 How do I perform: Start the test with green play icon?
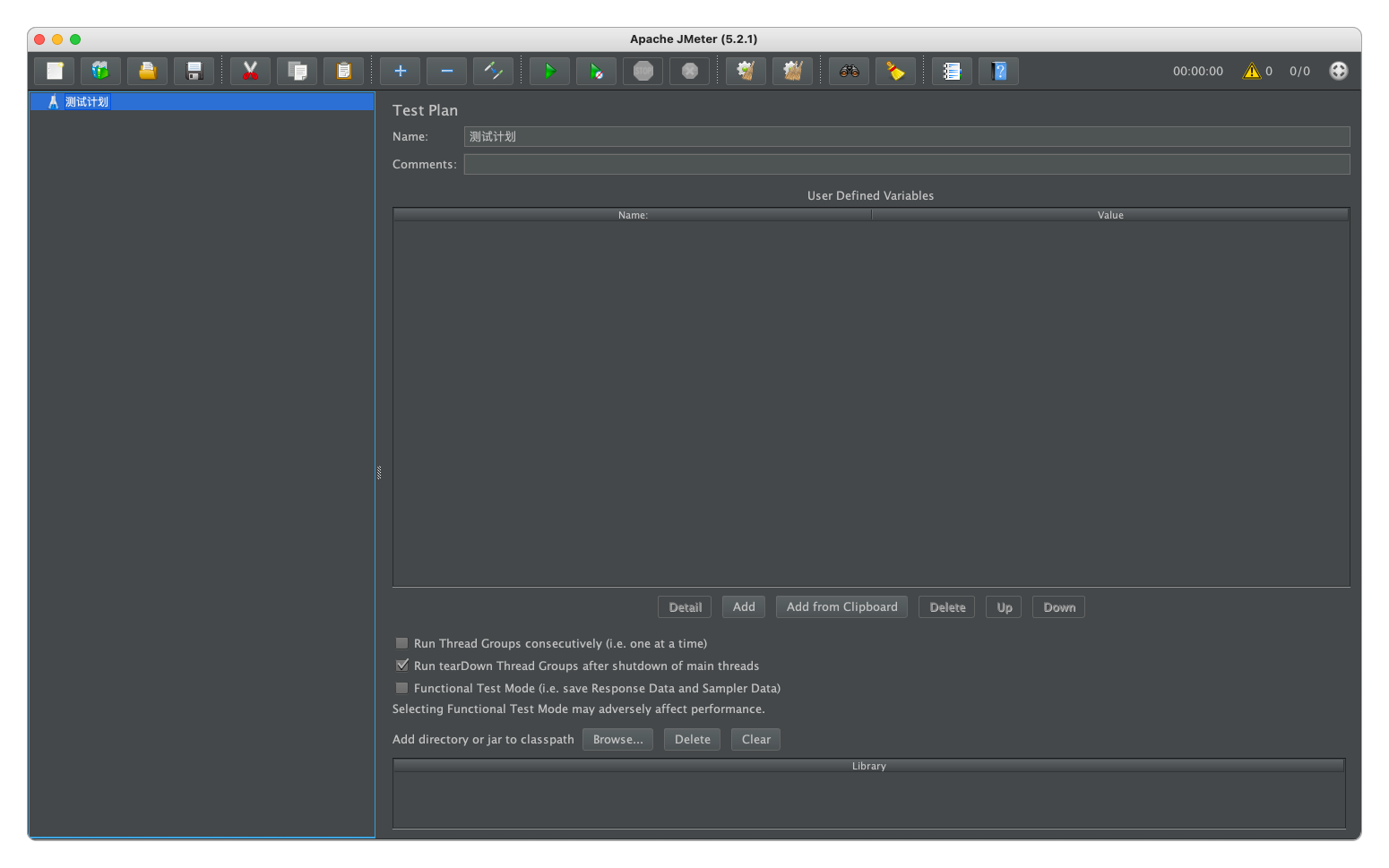tap(549, 71)
